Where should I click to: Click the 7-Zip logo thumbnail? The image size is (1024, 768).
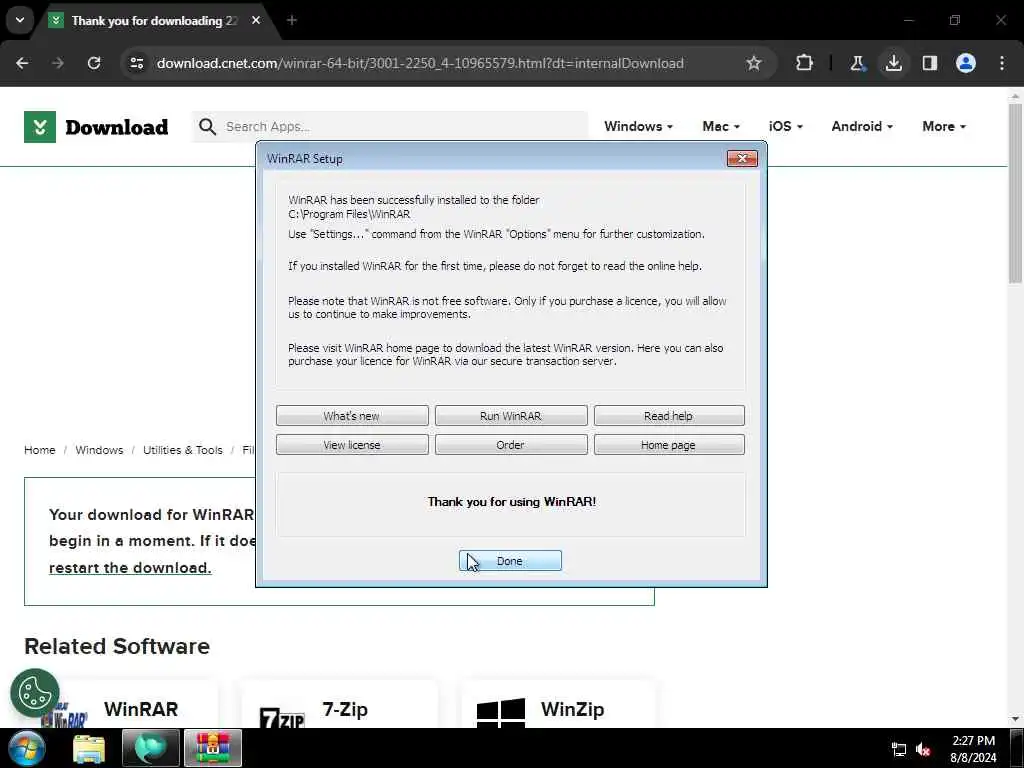point(282,718)
